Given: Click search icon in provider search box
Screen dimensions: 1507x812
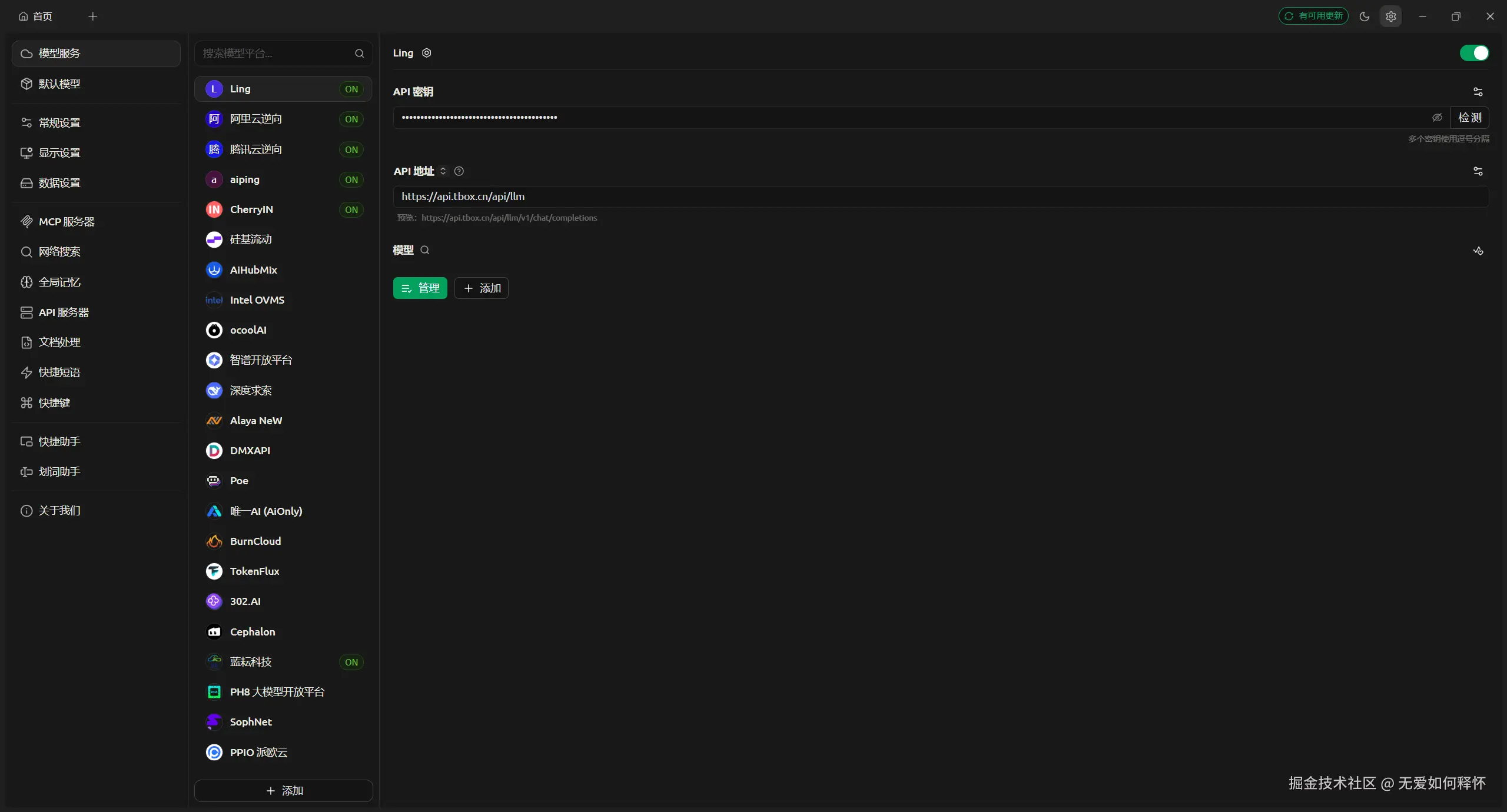Looking at the screenshot, I should coord(359,54).
